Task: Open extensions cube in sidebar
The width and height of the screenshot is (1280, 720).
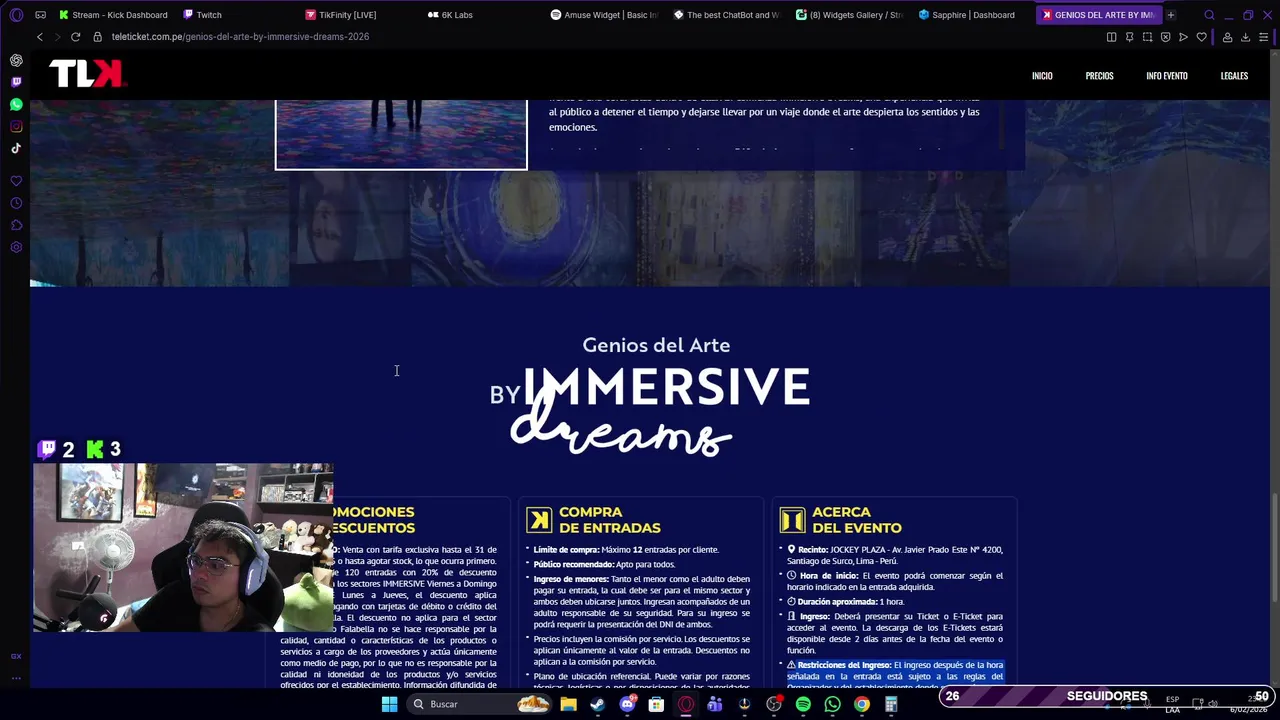Action: pos(16,225)
